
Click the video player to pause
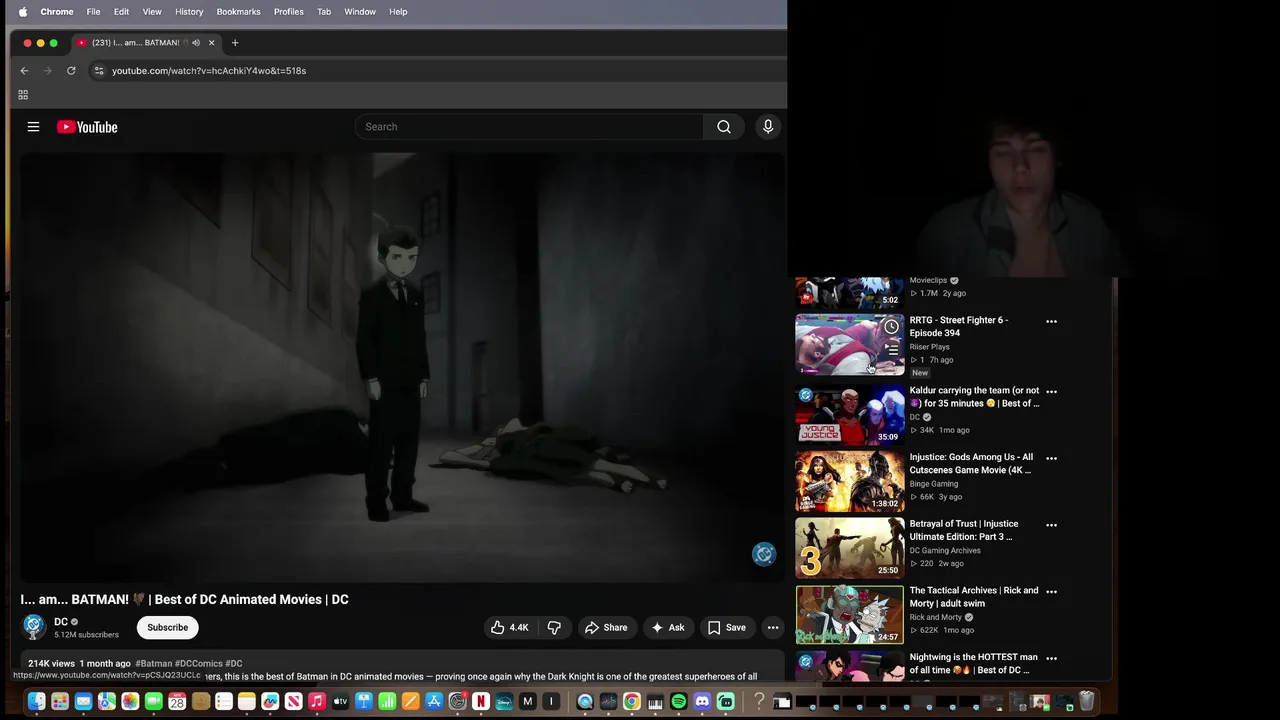tap(401, 367)
